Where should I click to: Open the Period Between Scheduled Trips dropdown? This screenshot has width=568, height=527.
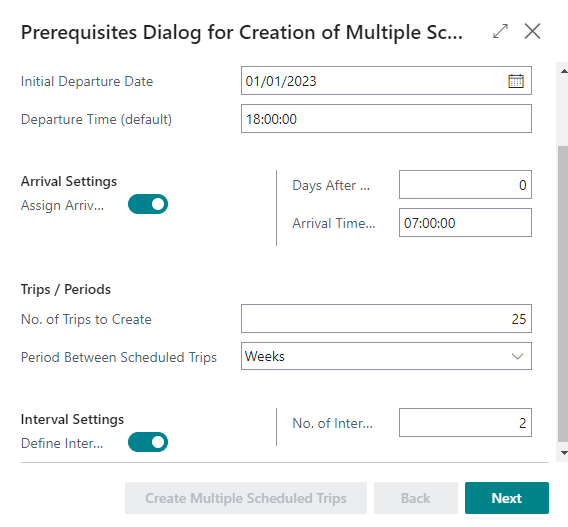[386, 356]
